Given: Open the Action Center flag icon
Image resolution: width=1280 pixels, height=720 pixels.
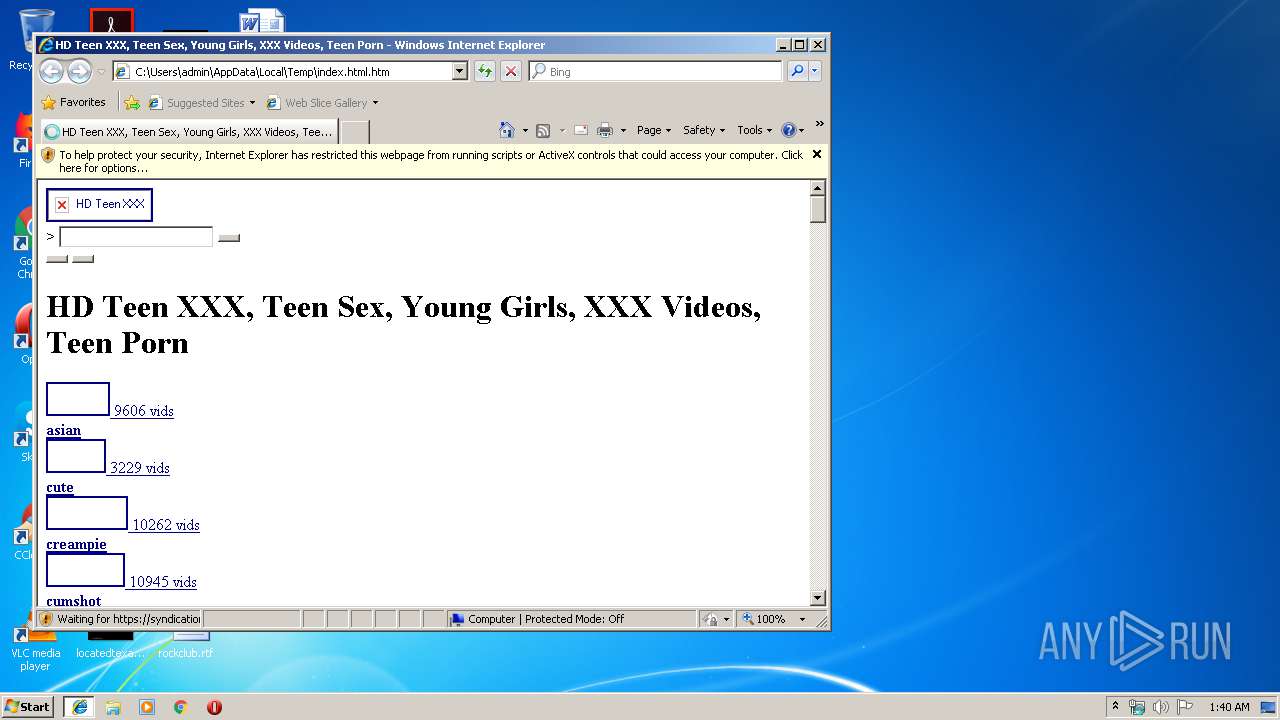Looking at the screenshot, I should [x=1185, y=707].
